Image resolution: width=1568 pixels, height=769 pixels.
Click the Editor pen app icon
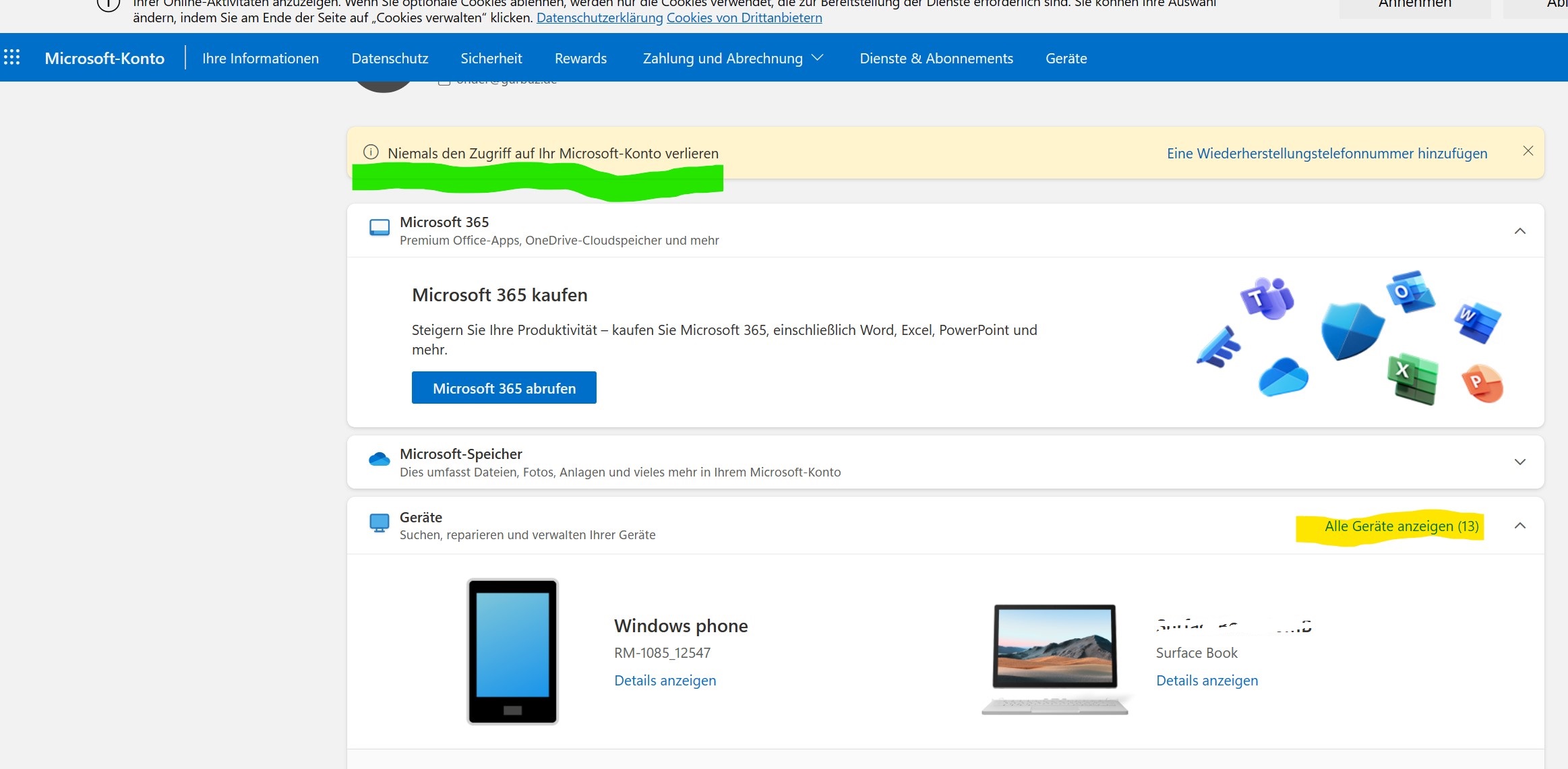point(1219,347)
